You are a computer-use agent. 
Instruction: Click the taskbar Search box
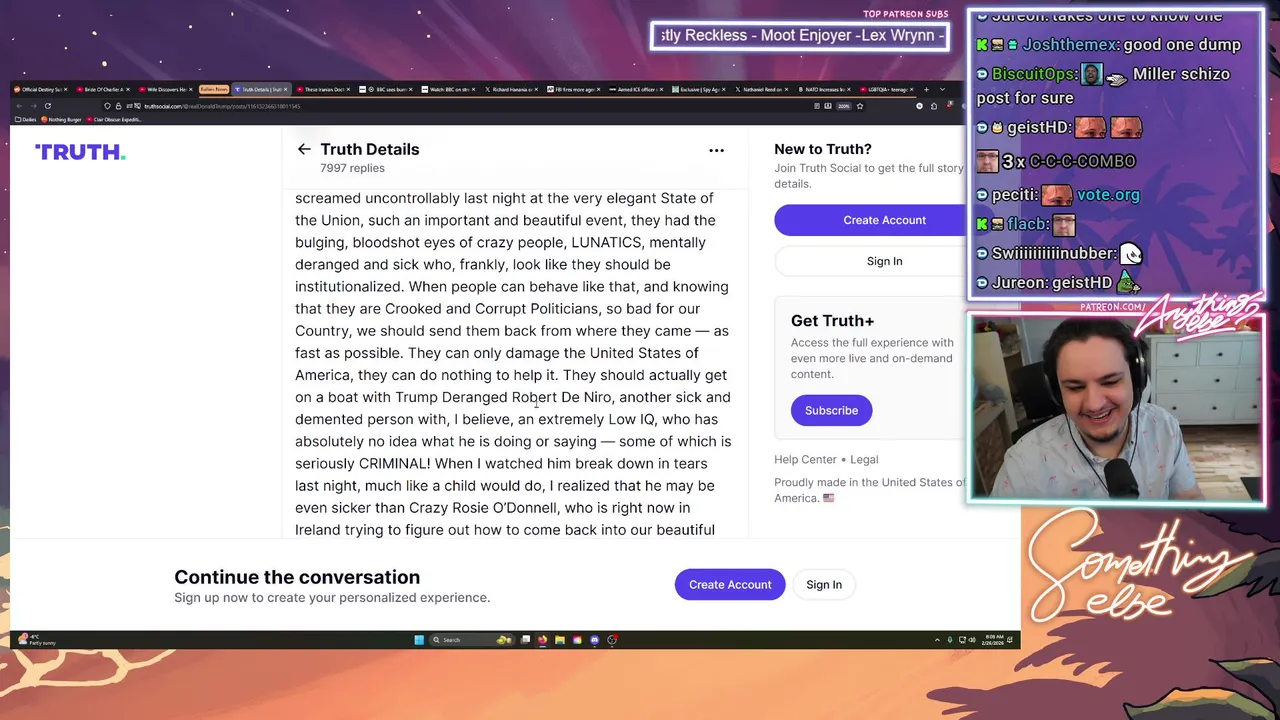(x=470, y=640)
